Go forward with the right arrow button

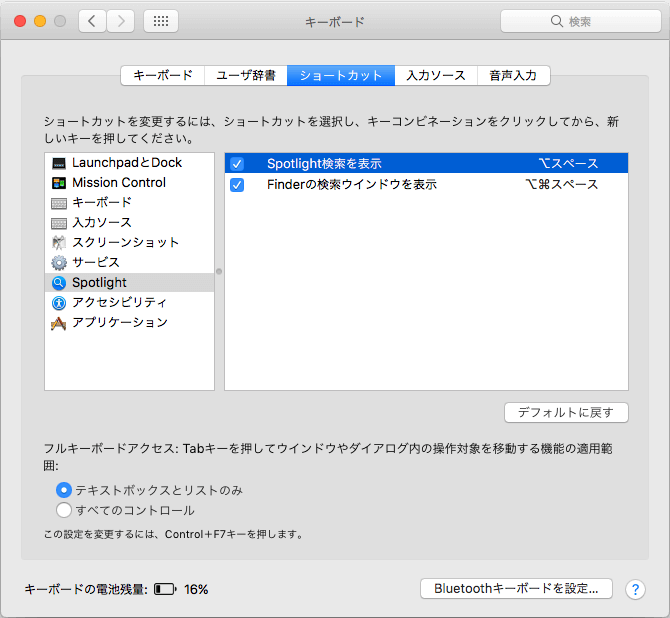tap(121, 21)
